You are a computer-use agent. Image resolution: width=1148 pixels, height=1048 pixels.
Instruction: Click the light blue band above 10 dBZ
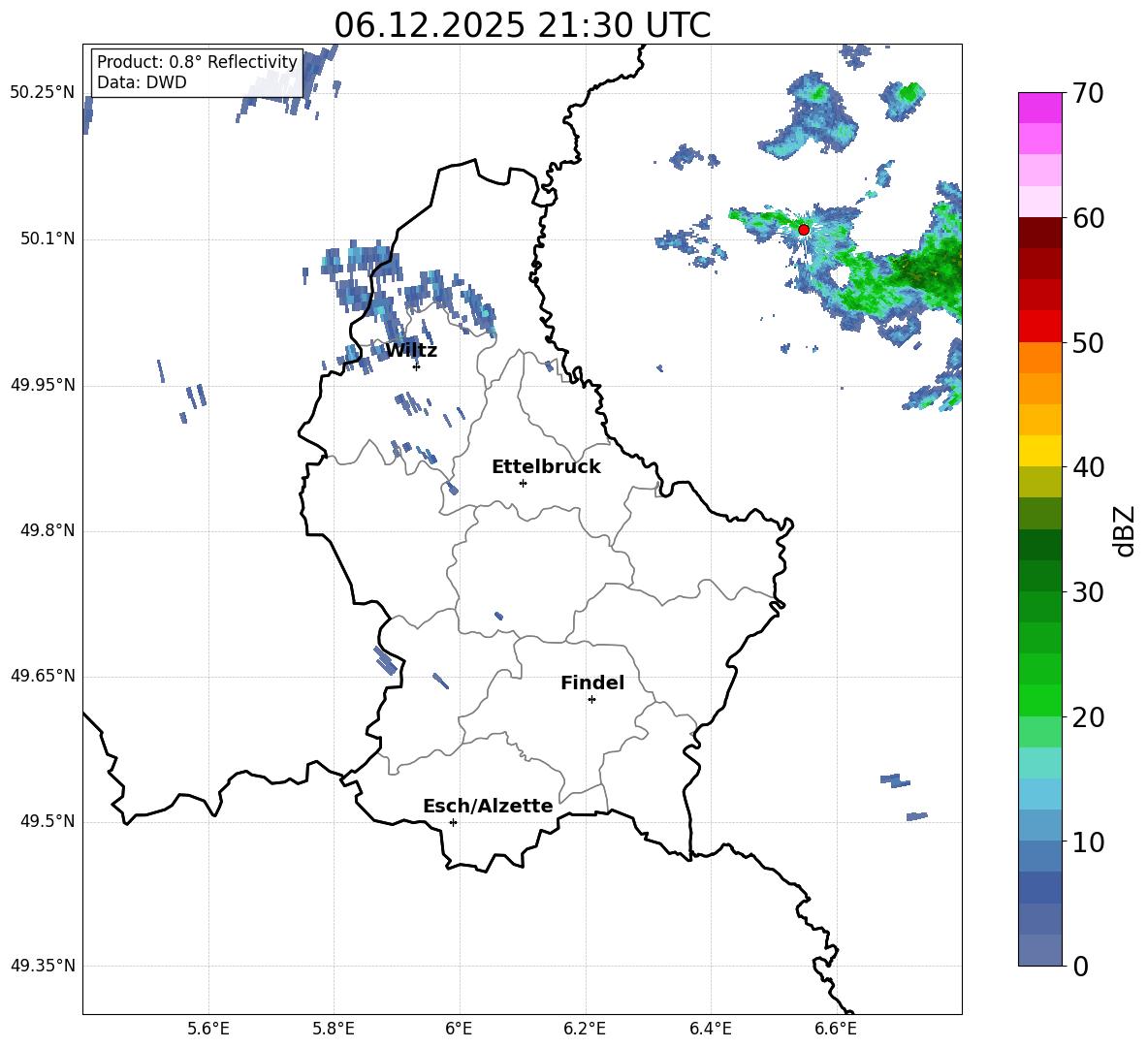1040,825
